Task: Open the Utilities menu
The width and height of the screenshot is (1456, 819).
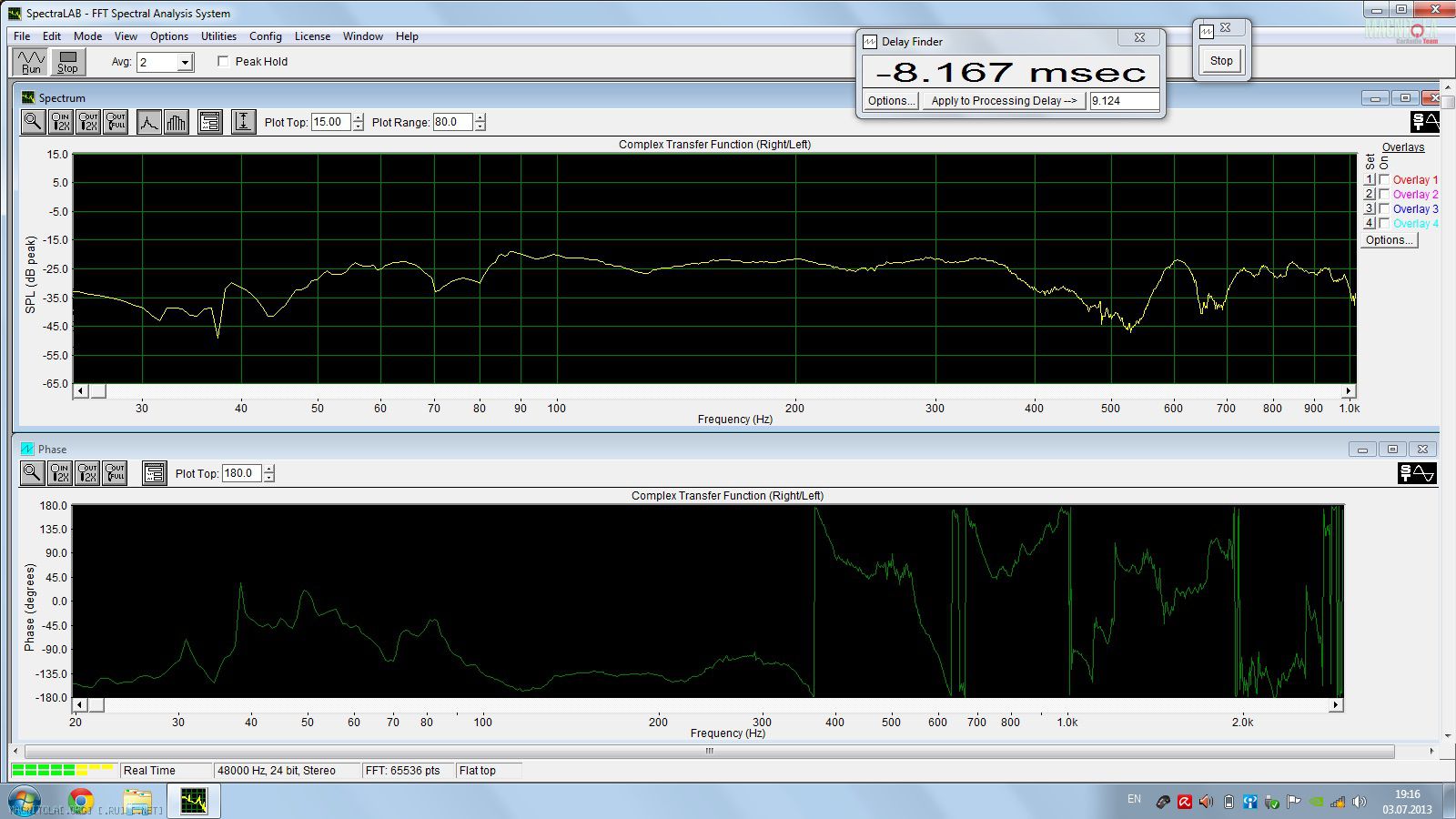Action: click(218, 36)
